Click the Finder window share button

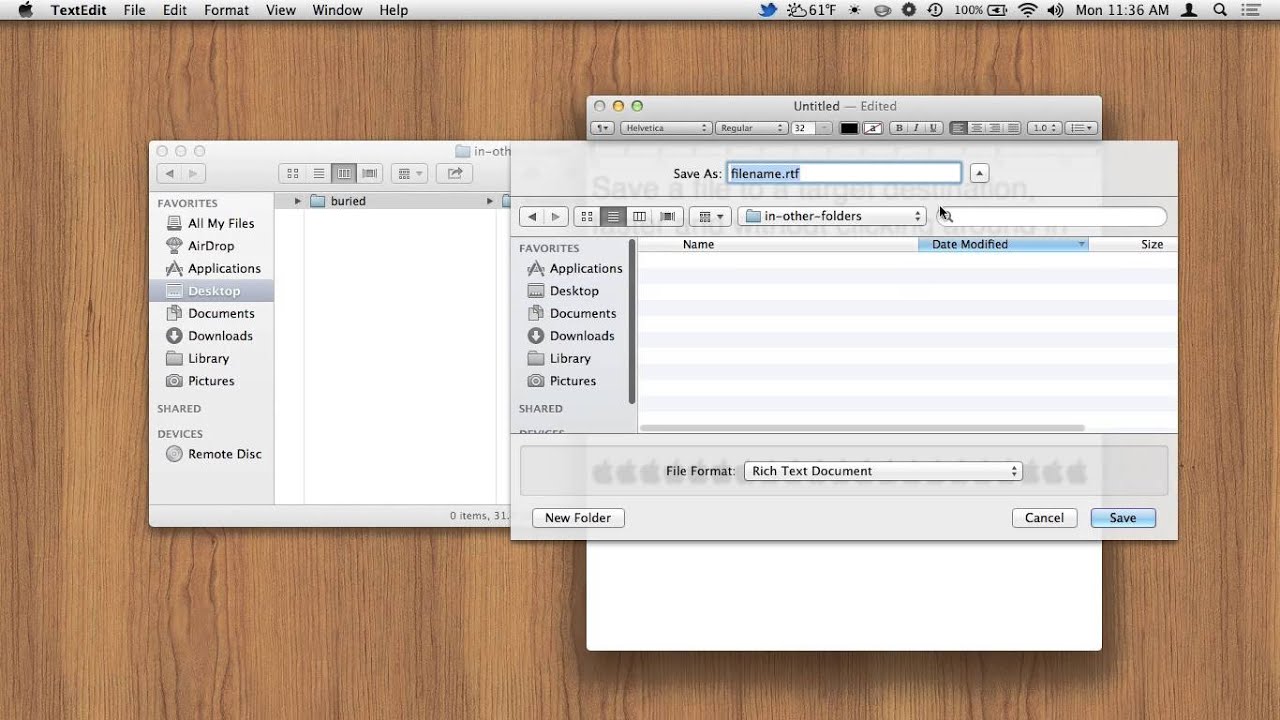(454, 173)
